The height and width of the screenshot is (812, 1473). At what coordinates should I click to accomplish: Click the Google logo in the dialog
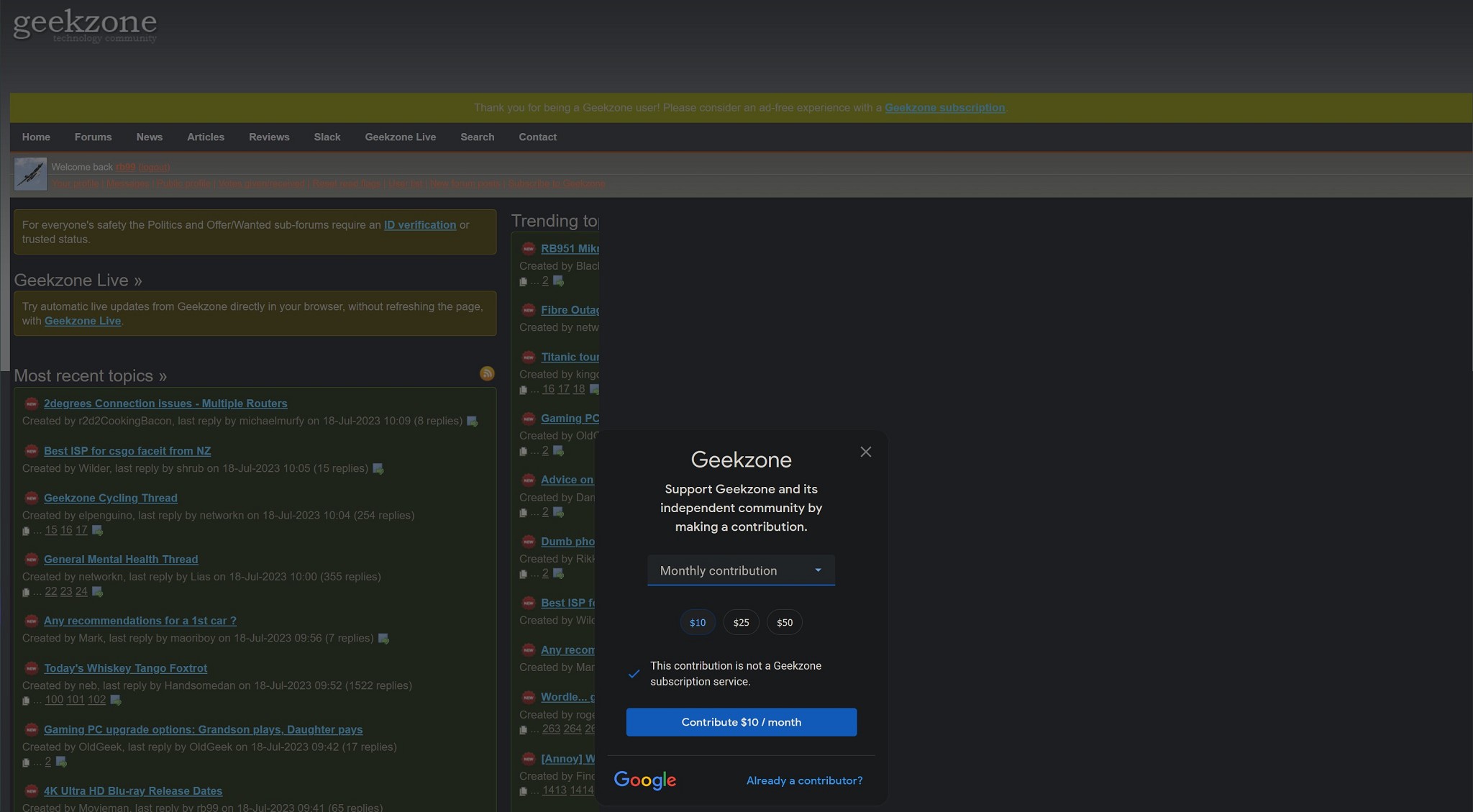pyautogui.click(x=645, y=780)
